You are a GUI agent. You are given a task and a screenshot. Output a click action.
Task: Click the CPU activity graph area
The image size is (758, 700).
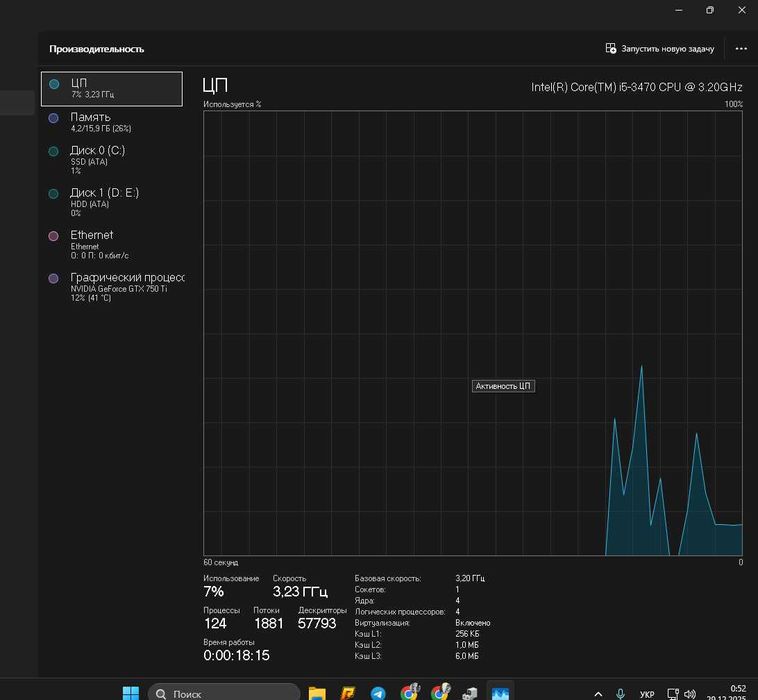point(473,333)
